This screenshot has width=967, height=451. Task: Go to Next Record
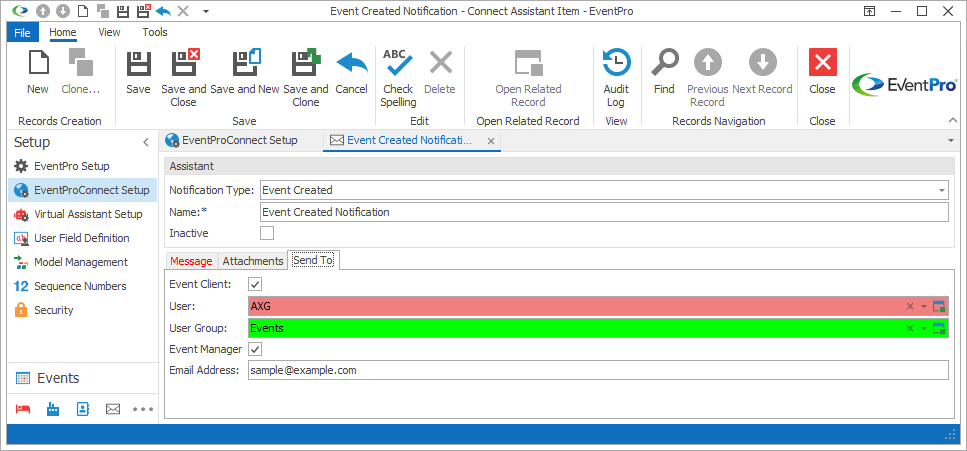762,72
